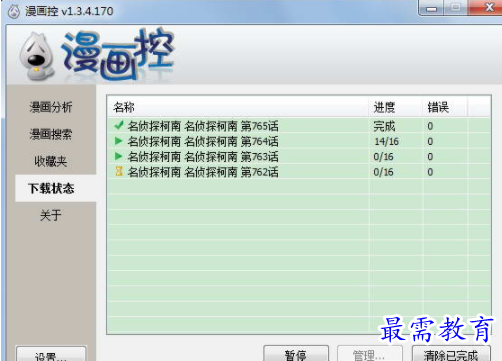The height and width of the screenshot is (361, 502).
Task: Select the 下载状态 sidebar tab
Action: tap(55, 188)
